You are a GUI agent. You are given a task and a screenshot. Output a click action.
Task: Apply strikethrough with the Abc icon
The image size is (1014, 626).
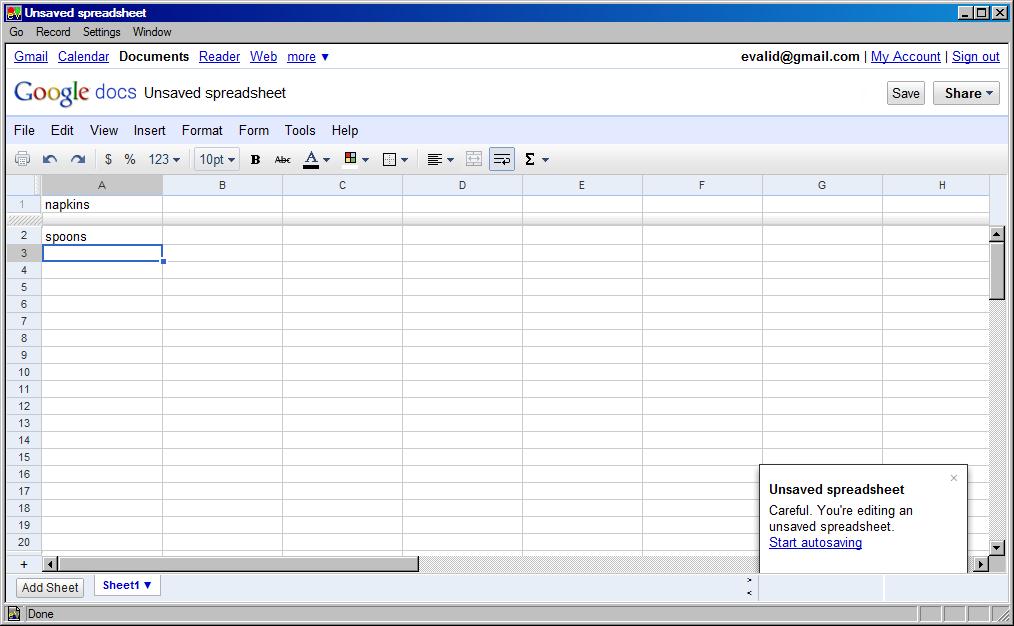tap(283, 159)
